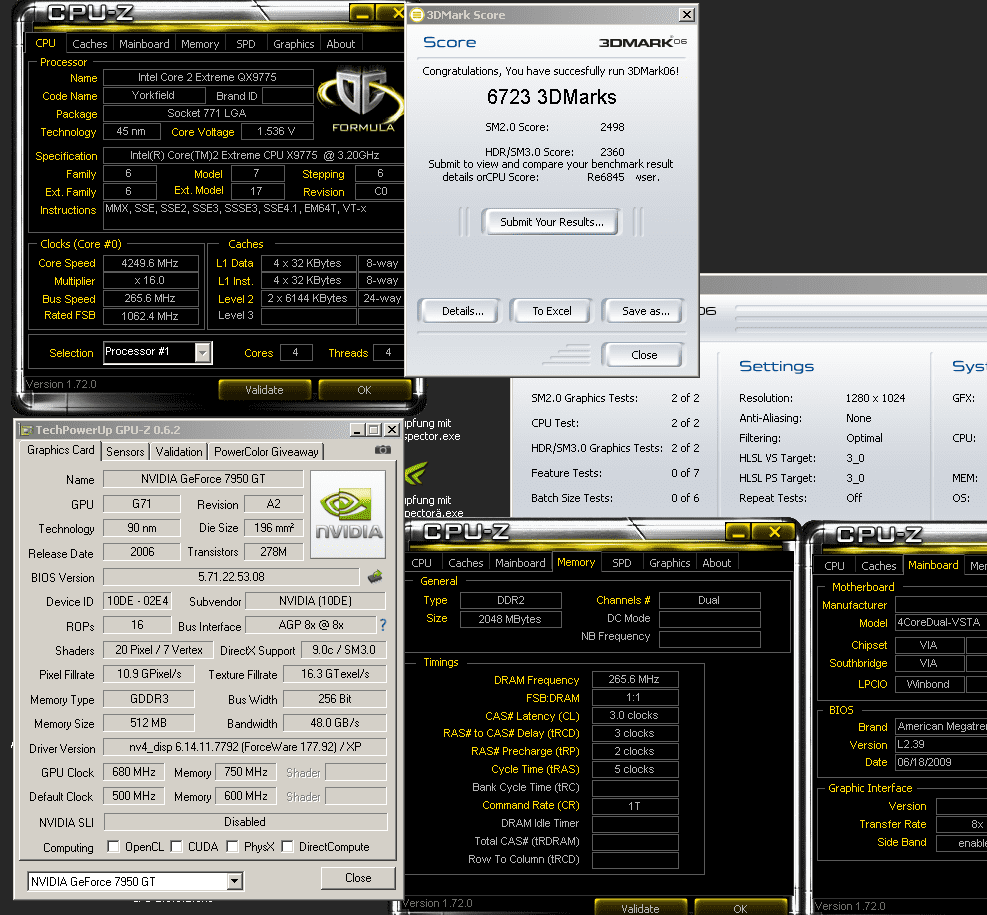Viewport: 987px width, 915px height.
Task: Click Validate in the top CPU-Z window
Action: (264, 390)
